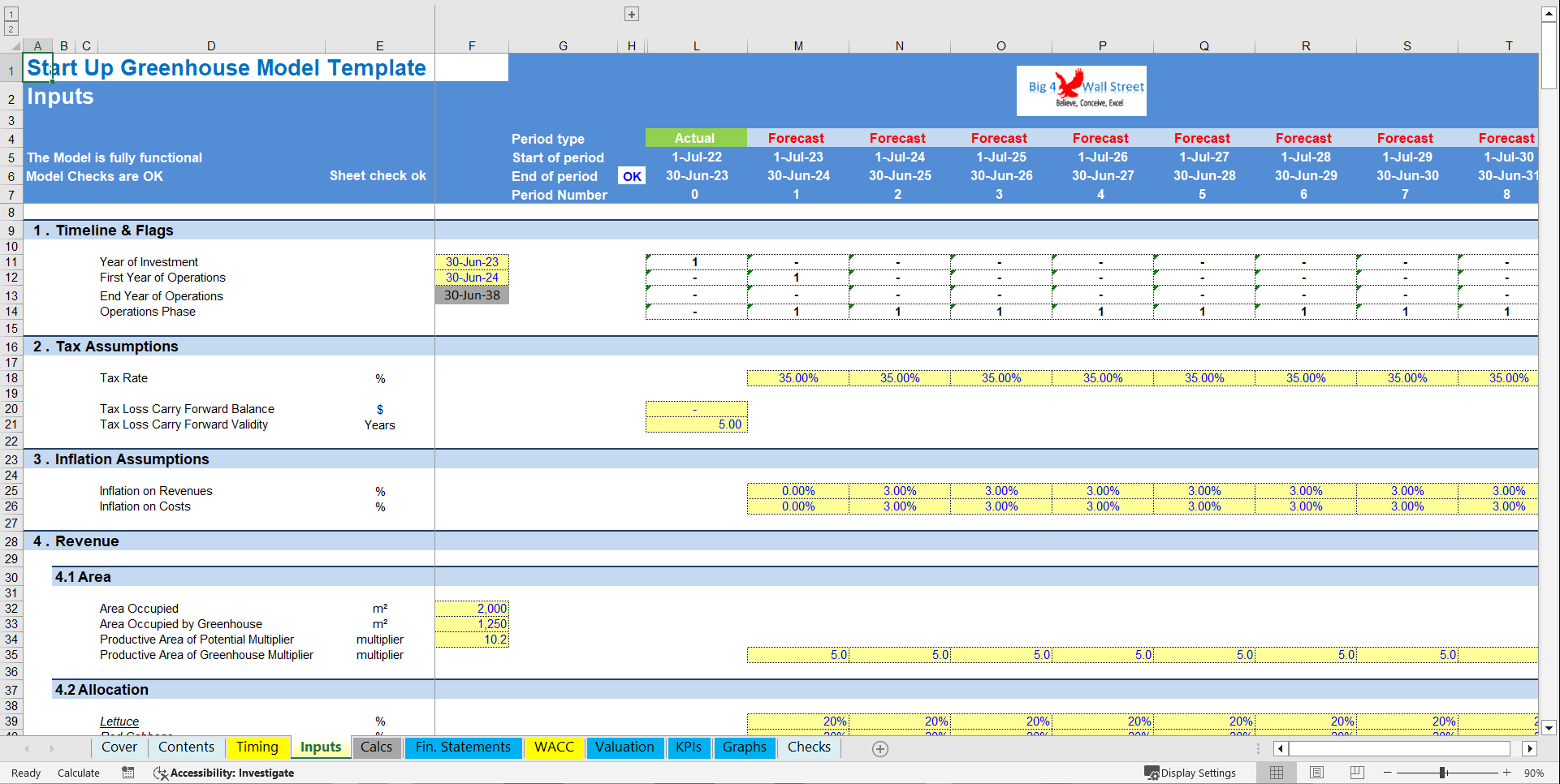1560x784 pixels.
Task: Select the Normal view icon
Action: 1277,773
